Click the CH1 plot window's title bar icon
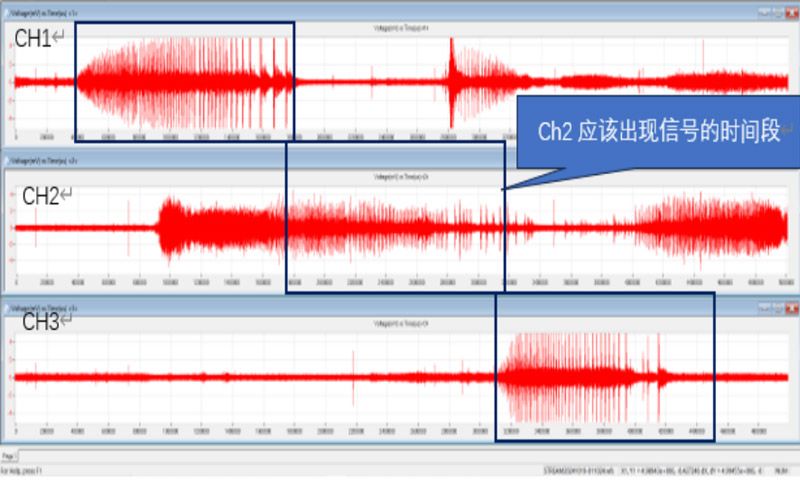Screen dimensions: 800x484 click(5, 12)
